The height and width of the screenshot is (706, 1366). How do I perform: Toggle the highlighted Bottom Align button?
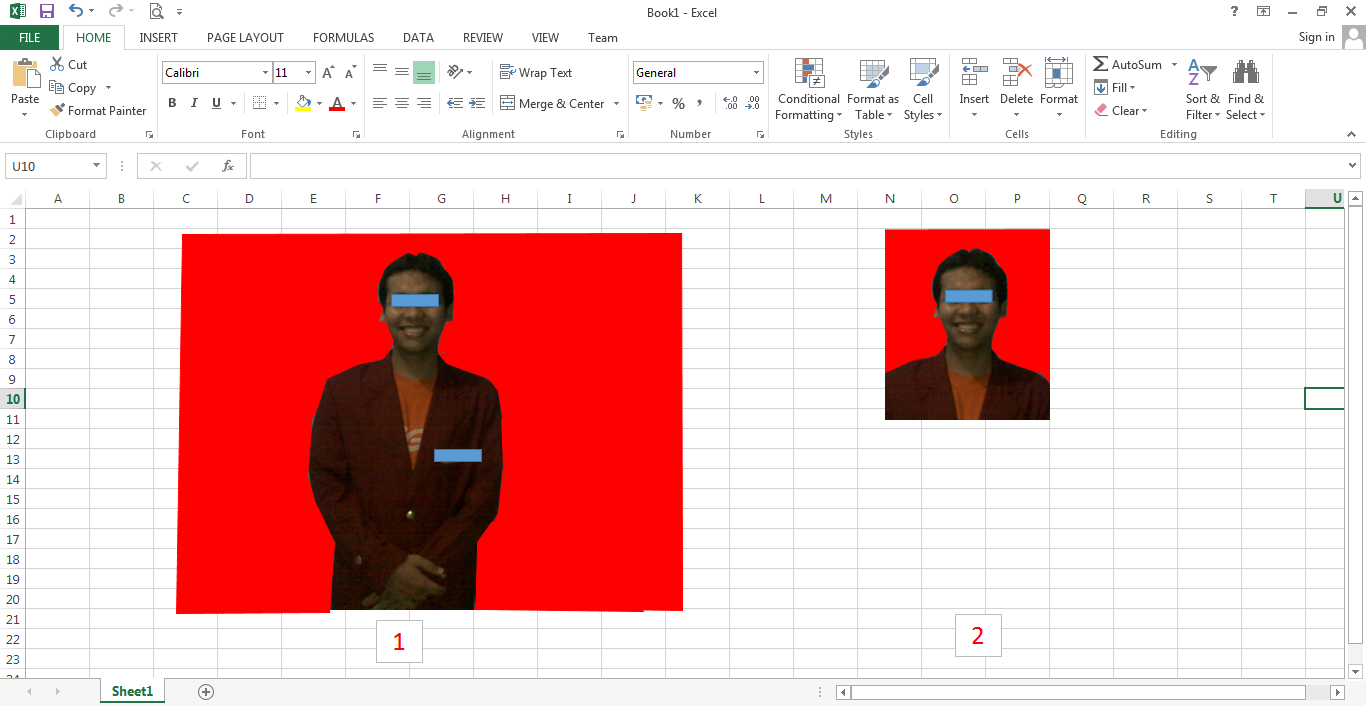[x=424, y=72]
